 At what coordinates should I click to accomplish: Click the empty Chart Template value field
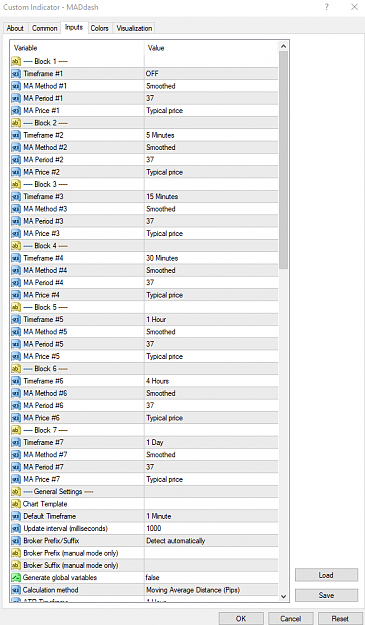coord(211,504)
